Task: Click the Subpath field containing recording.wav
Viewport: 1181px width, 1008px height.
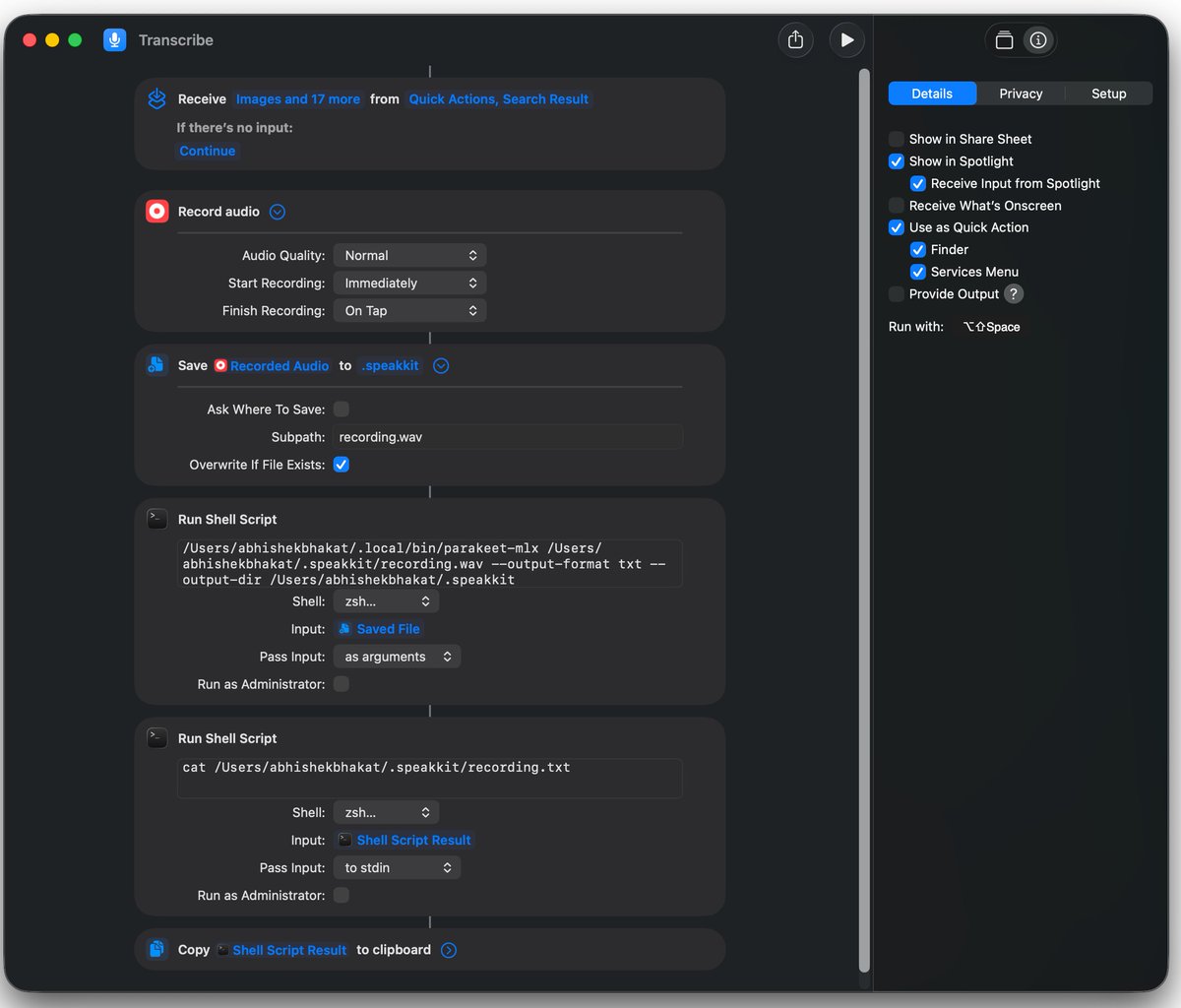Action: pos(508,436)
